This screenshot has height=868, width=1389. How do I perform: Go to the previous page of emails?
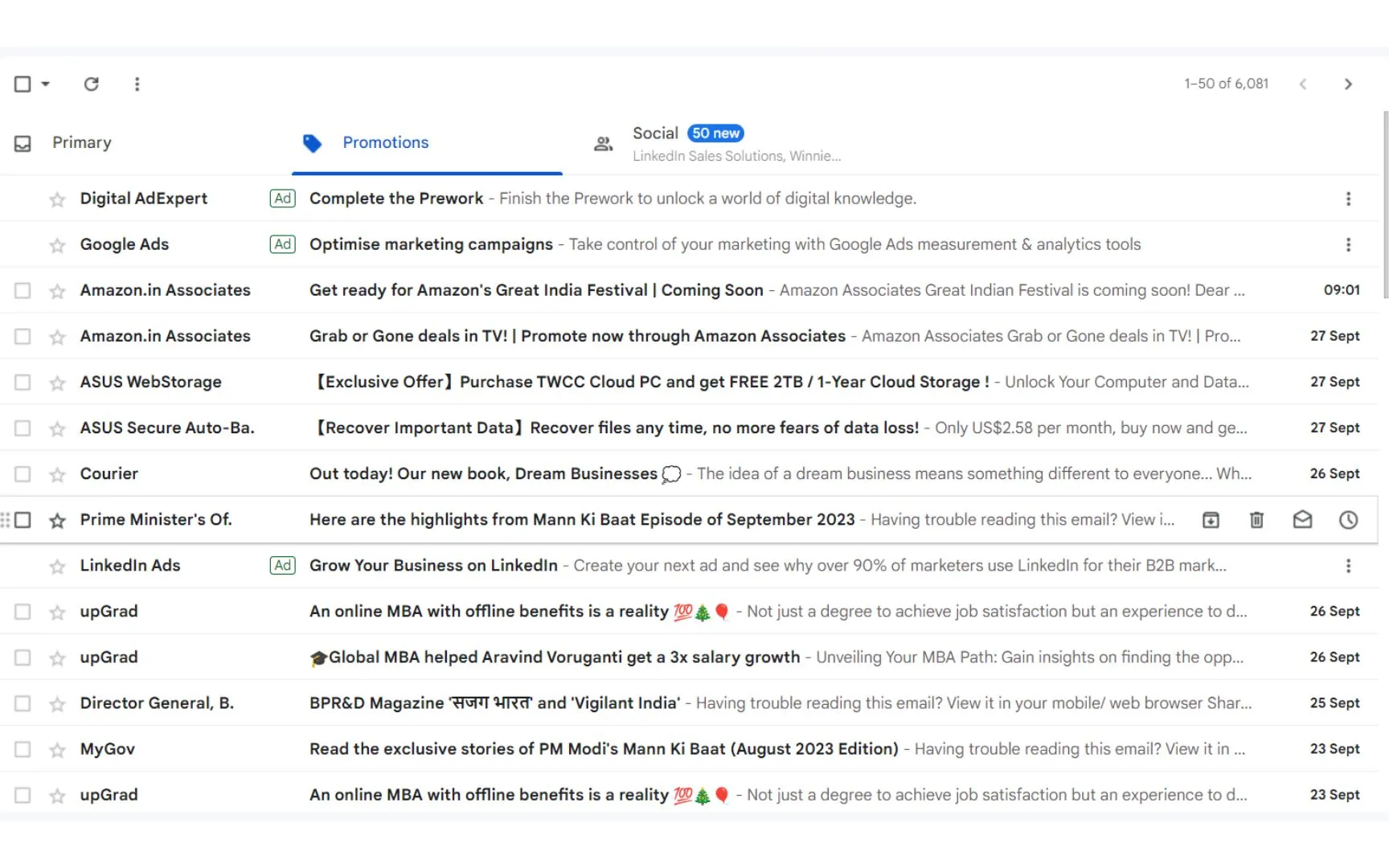click(x=1303, y=84)
